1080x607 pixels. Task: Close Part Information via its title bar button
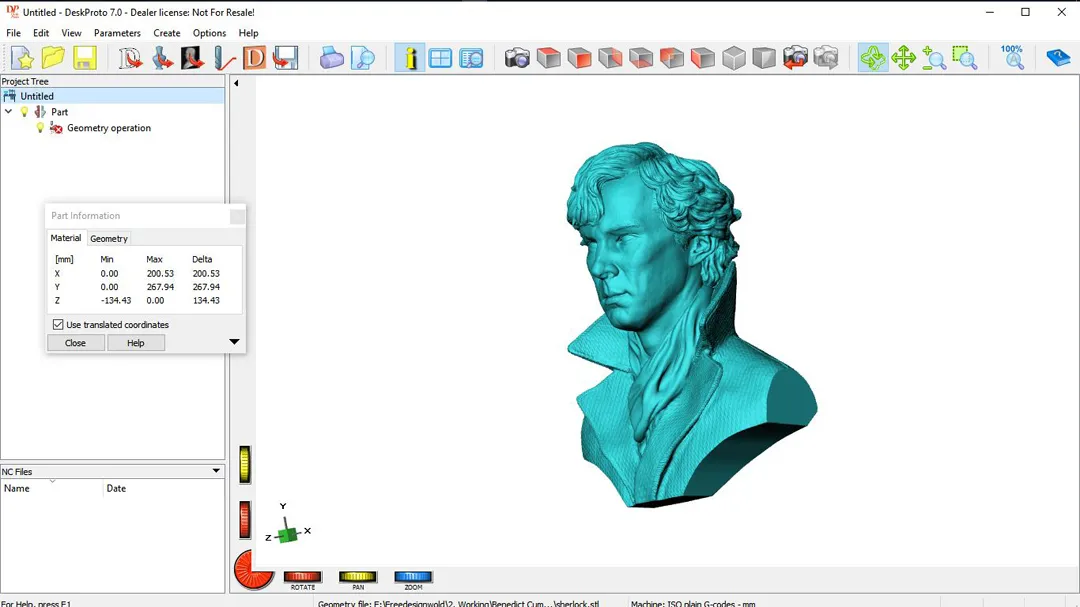coord(237,216)
